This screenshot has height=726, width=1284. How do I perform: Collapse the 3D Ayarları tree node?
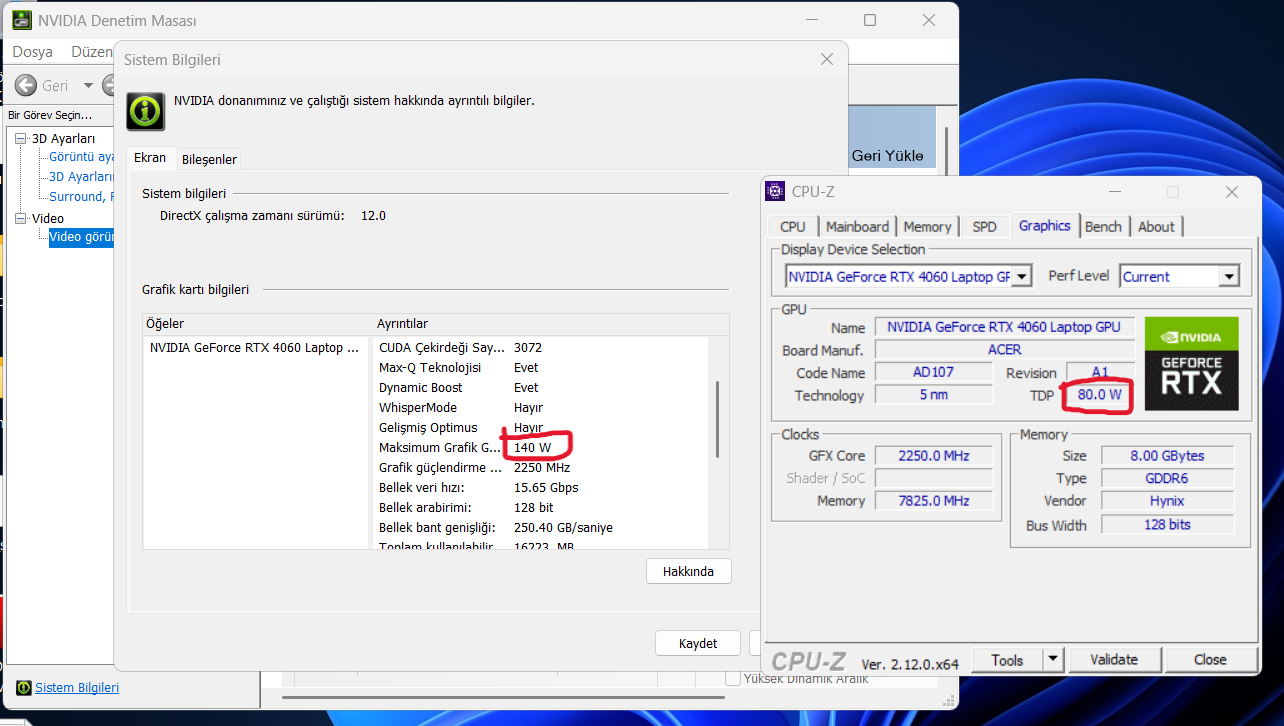coord(20,138)
